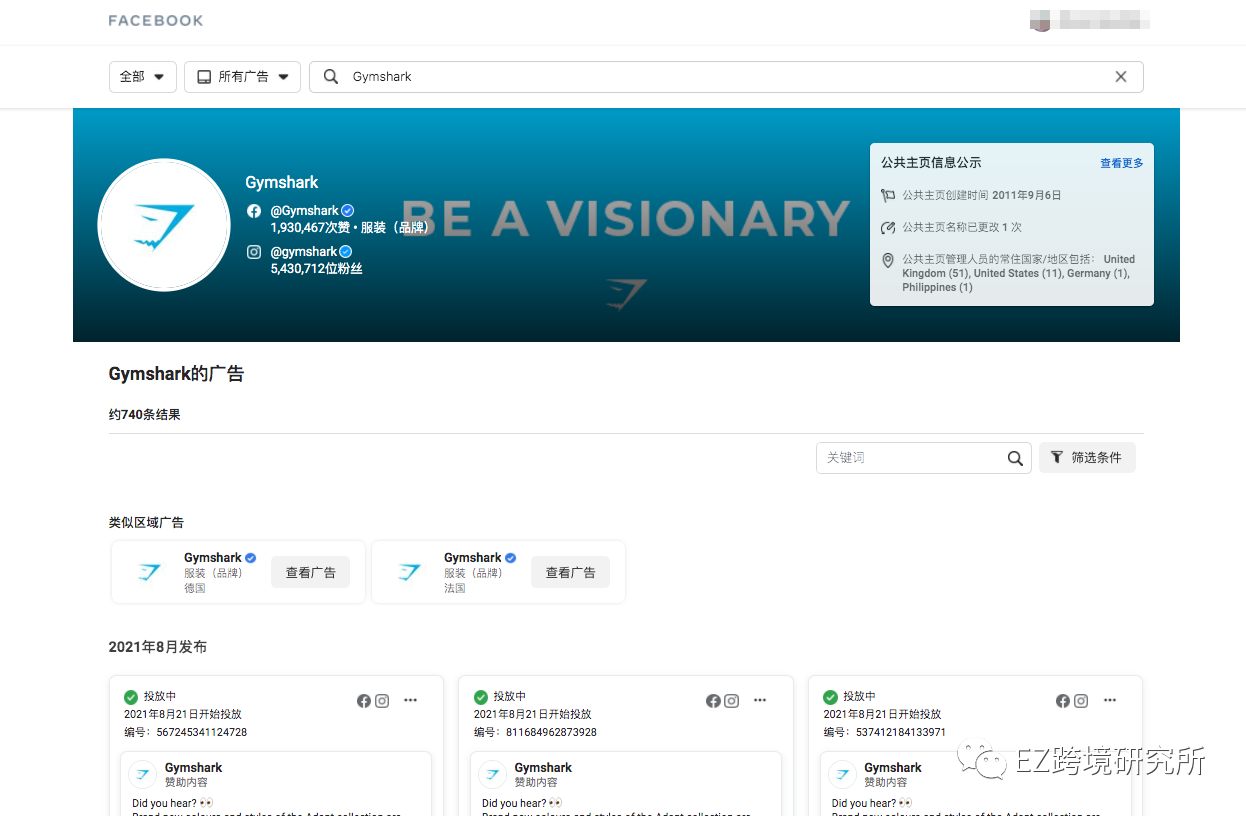Click the blurred user profile in the header
The height and width of the screenshot is (816, 1246).
pos(1090,19)
